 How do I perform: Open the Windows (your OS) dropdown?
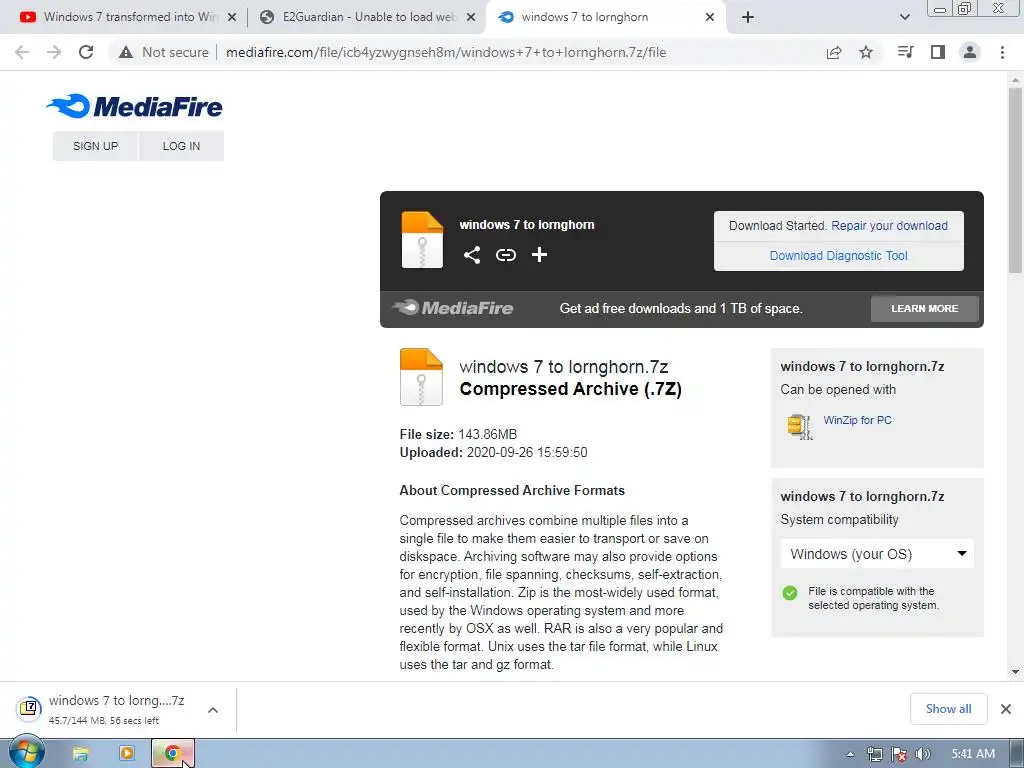pyautogui.click(x=877, y=554)
